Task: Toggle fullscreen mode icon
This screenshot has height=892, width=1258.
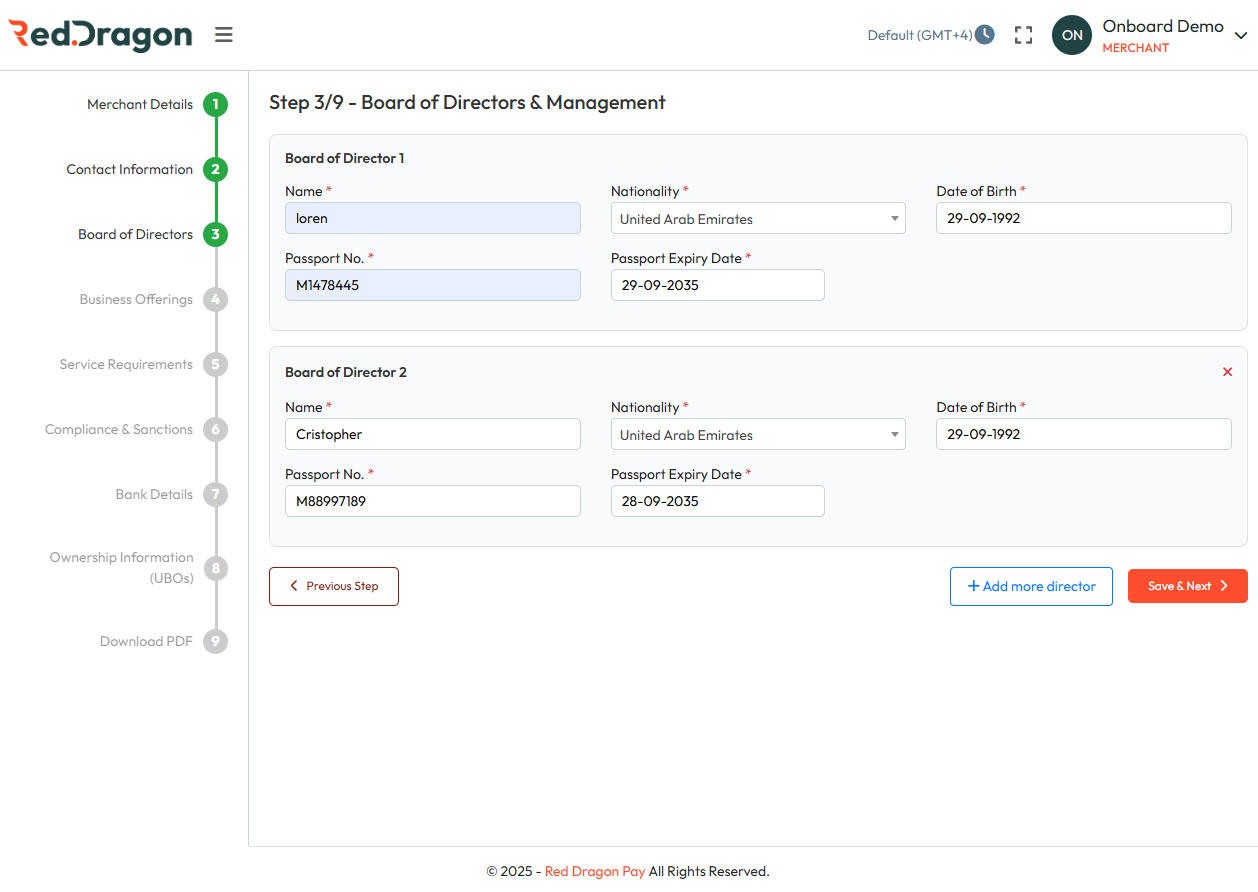Action: click(x=1023, y=35)
